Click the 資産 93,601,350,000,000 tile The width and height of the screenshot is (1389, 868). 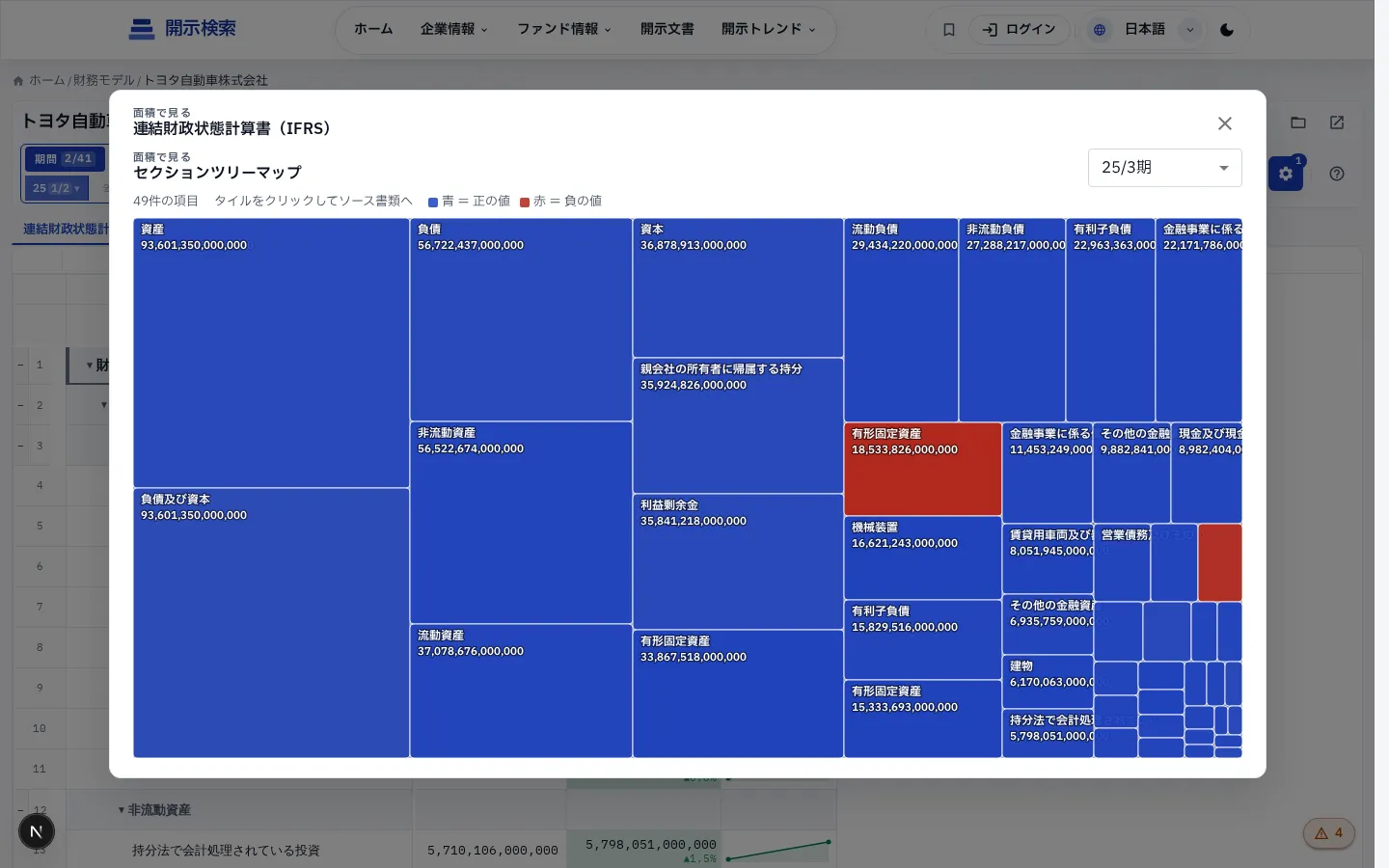(271, 353)
